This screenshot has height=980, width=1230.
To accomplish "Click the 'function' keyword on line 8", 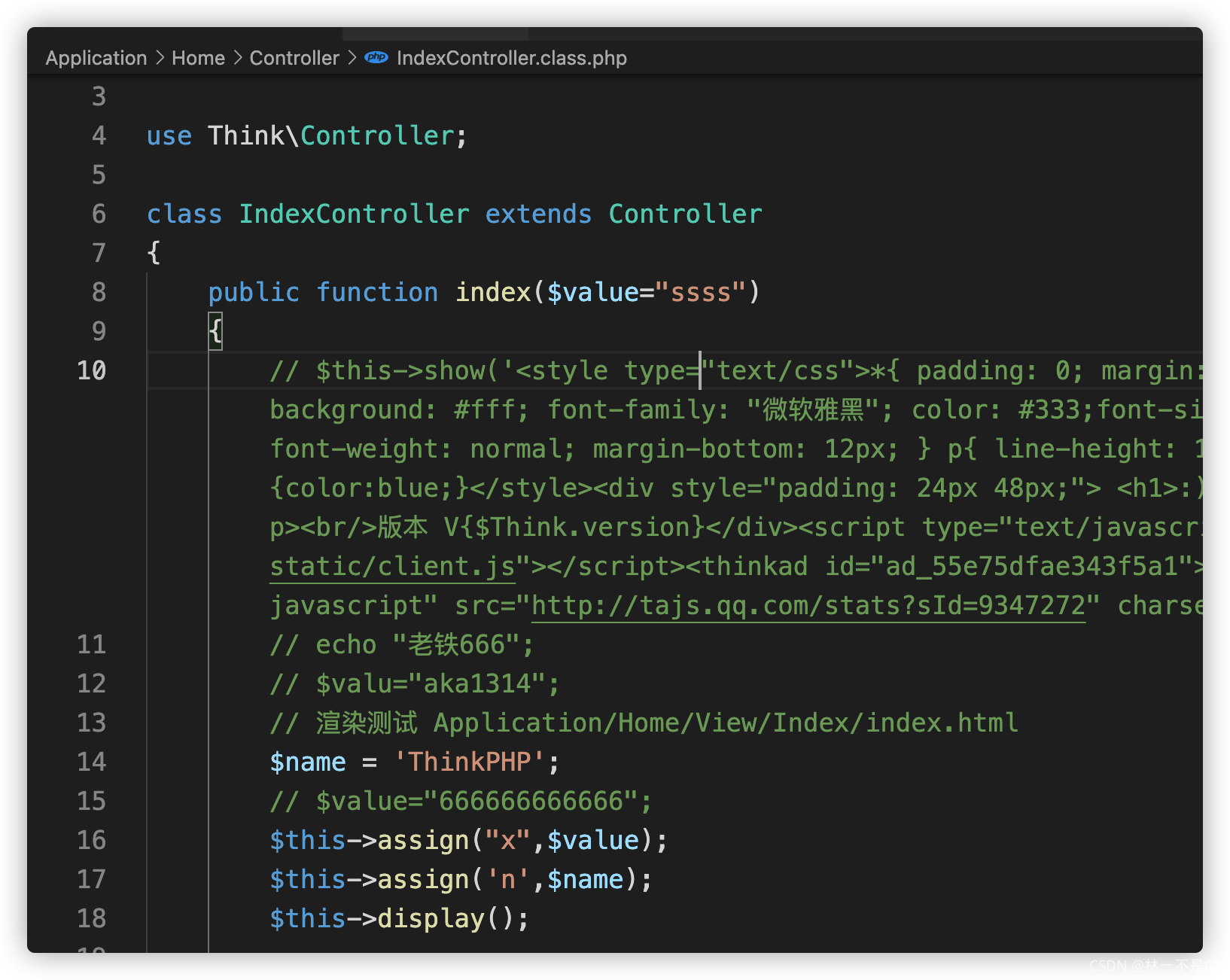I will 377,292.
